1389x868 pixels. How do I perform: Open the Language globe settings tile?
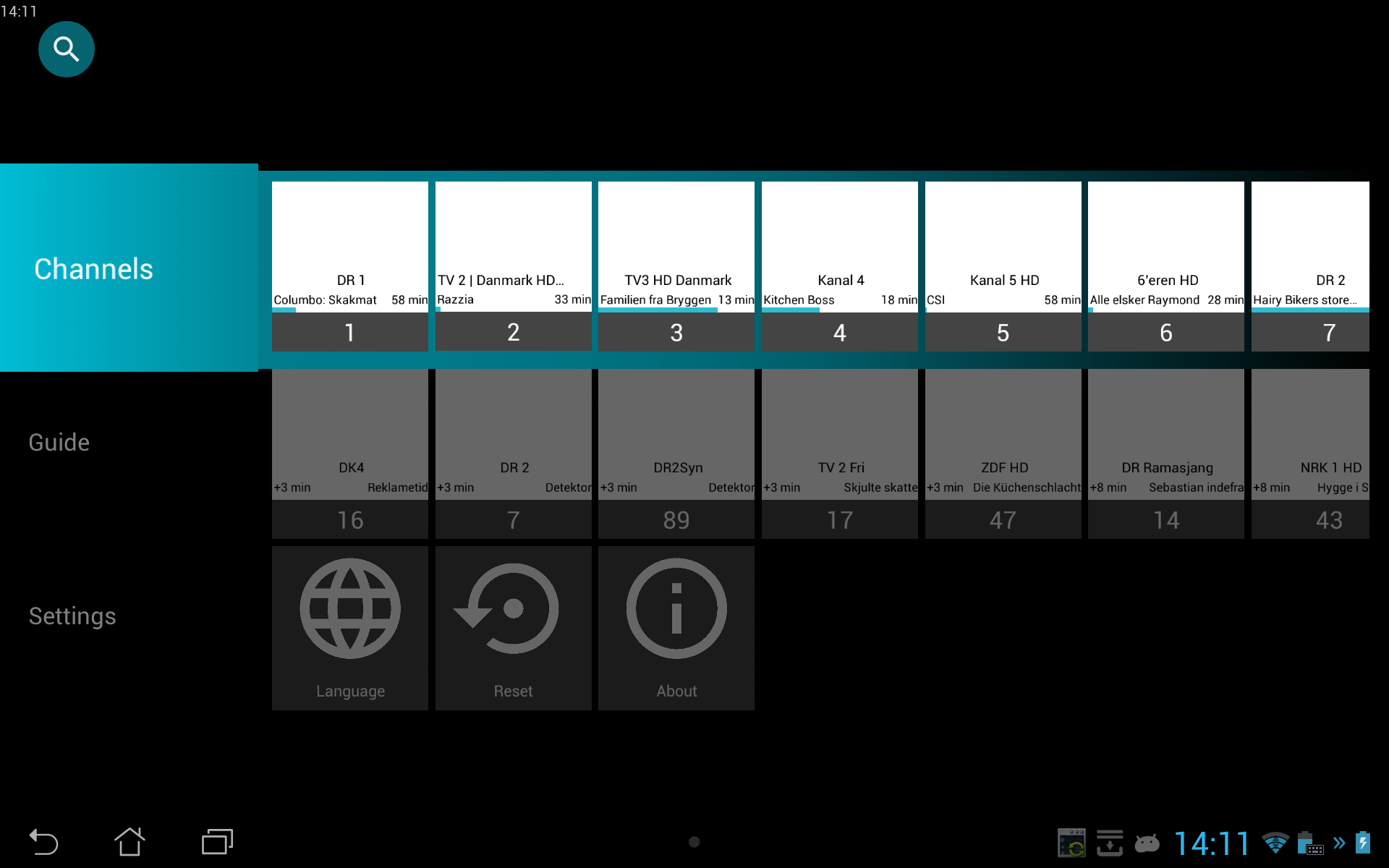click(350, 627)
